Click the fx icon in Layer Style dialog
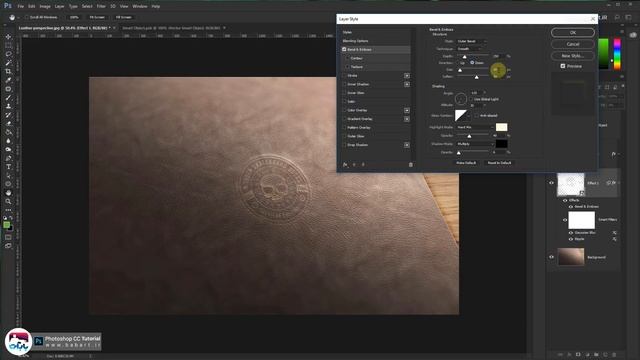 tap(345, 164)
